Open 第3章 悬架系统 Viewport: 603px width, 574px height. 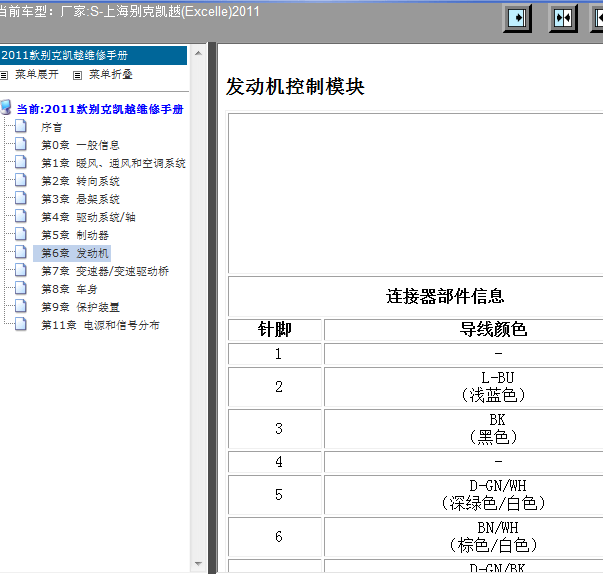tap(80, 199)
